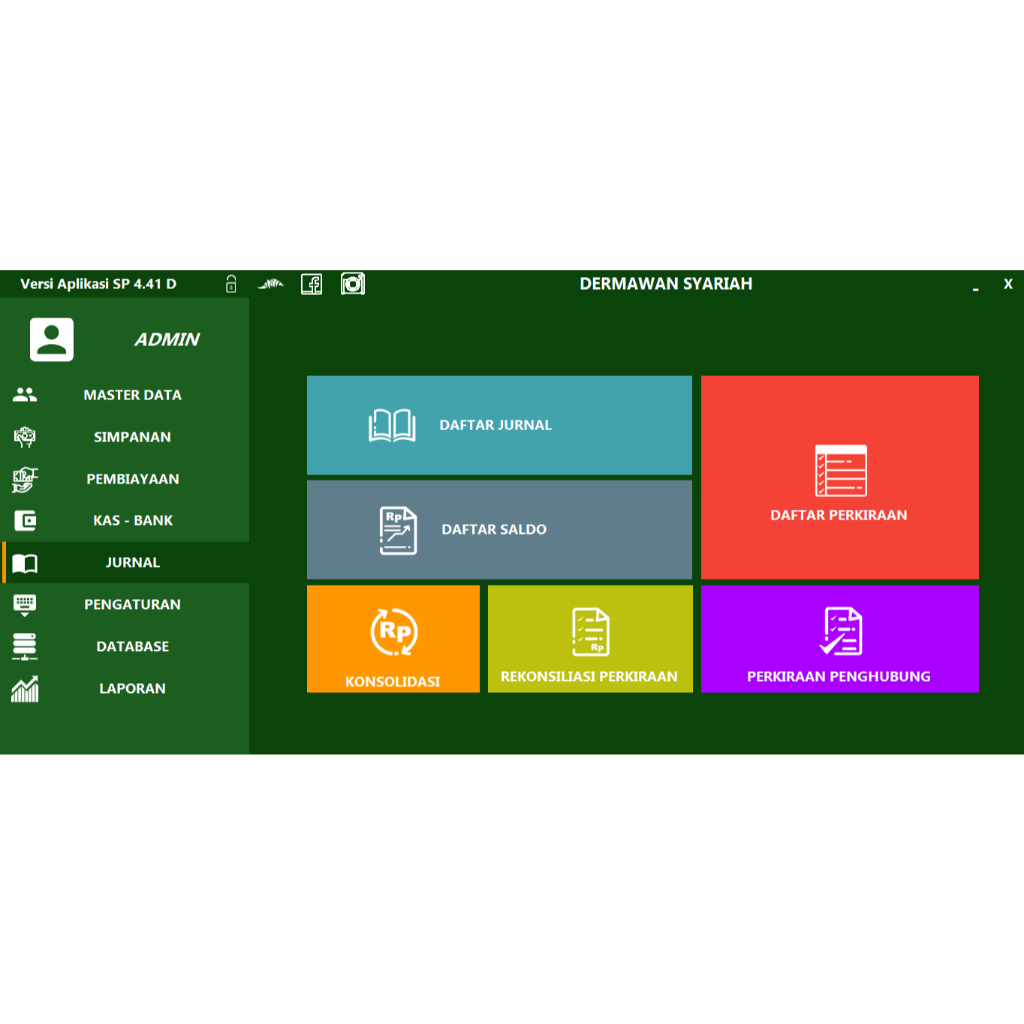Click the Pengaturan keyboard icon

[x=25, y=605]
